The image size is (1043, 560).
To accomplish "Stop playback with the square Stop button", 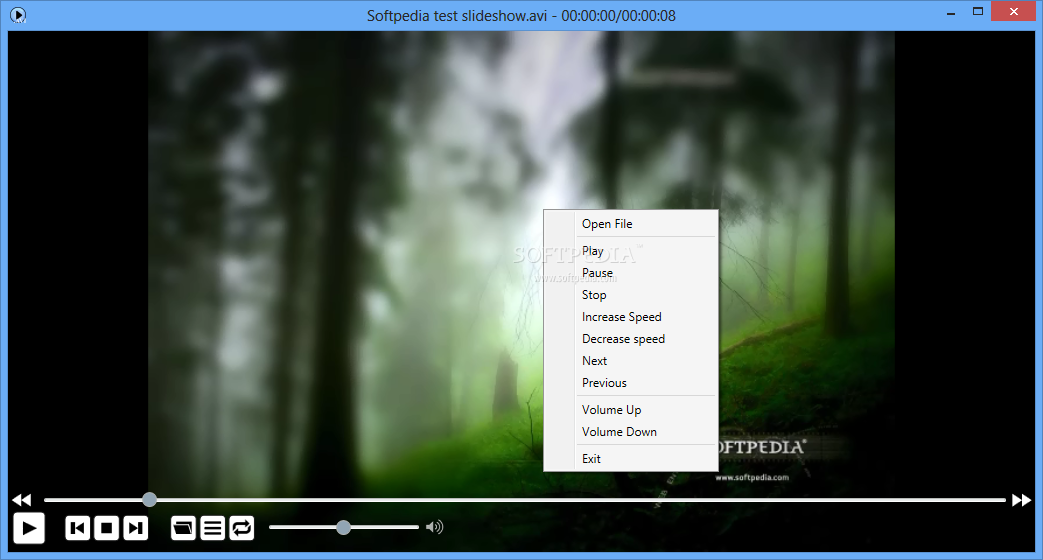I will pos(106,528).
